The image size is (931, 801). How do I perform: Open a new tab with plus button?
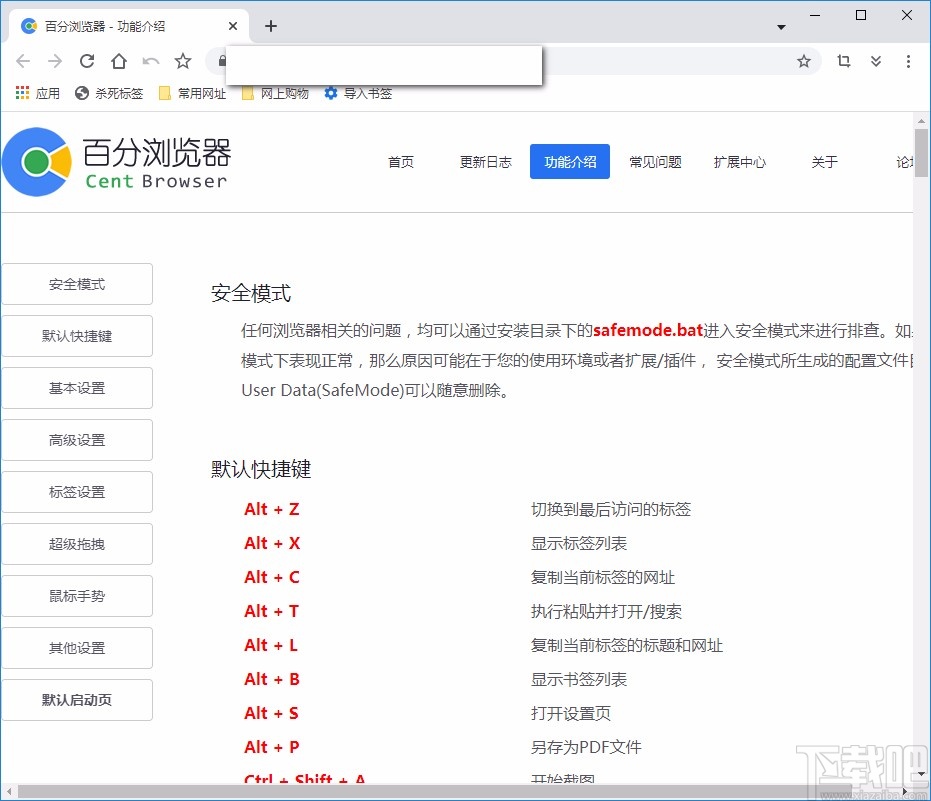271,26
